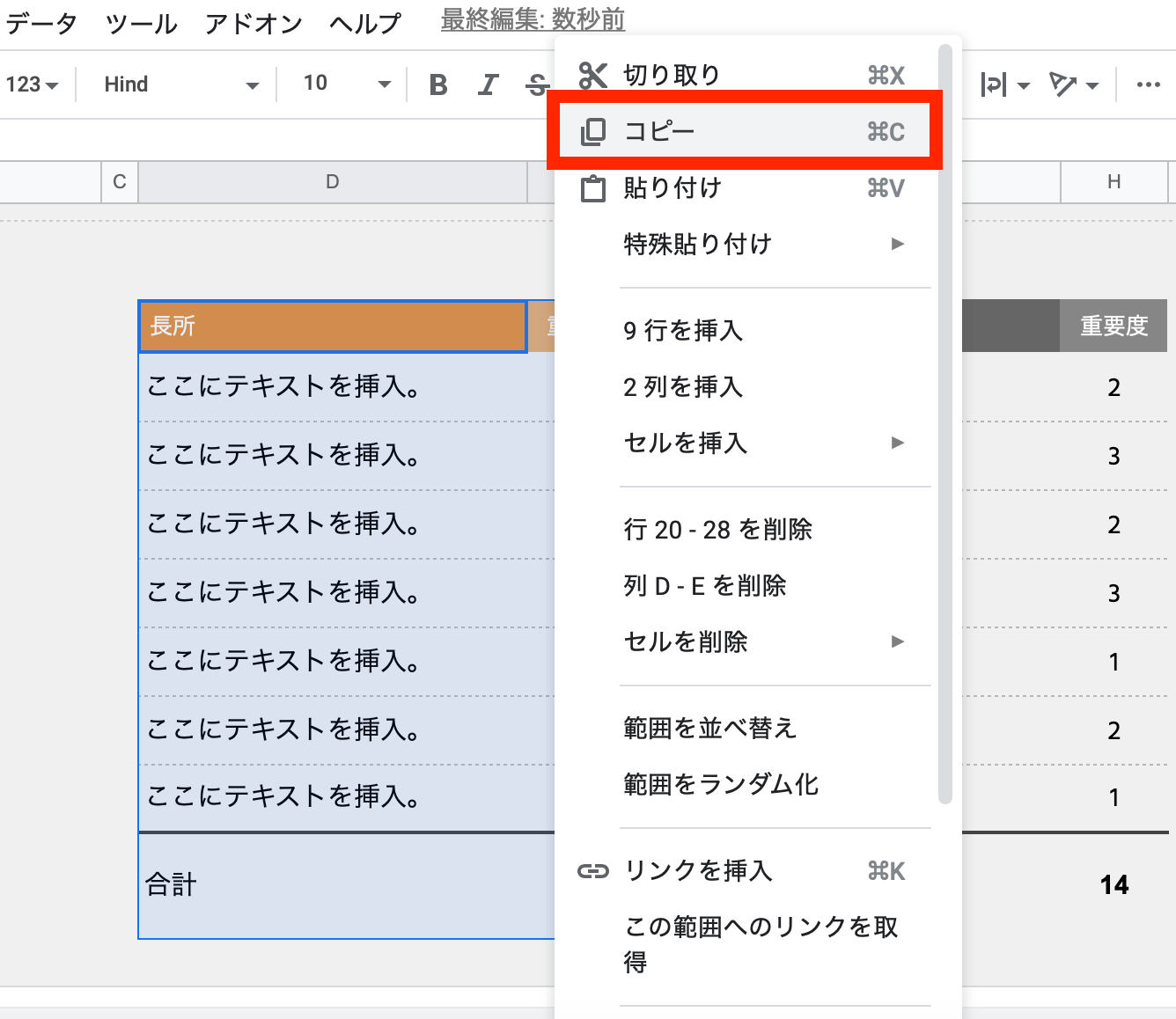The width and height of the screenshot is (1176, 1019).
Task: Toggle italic formatting in toolbar
Action: 488,84
